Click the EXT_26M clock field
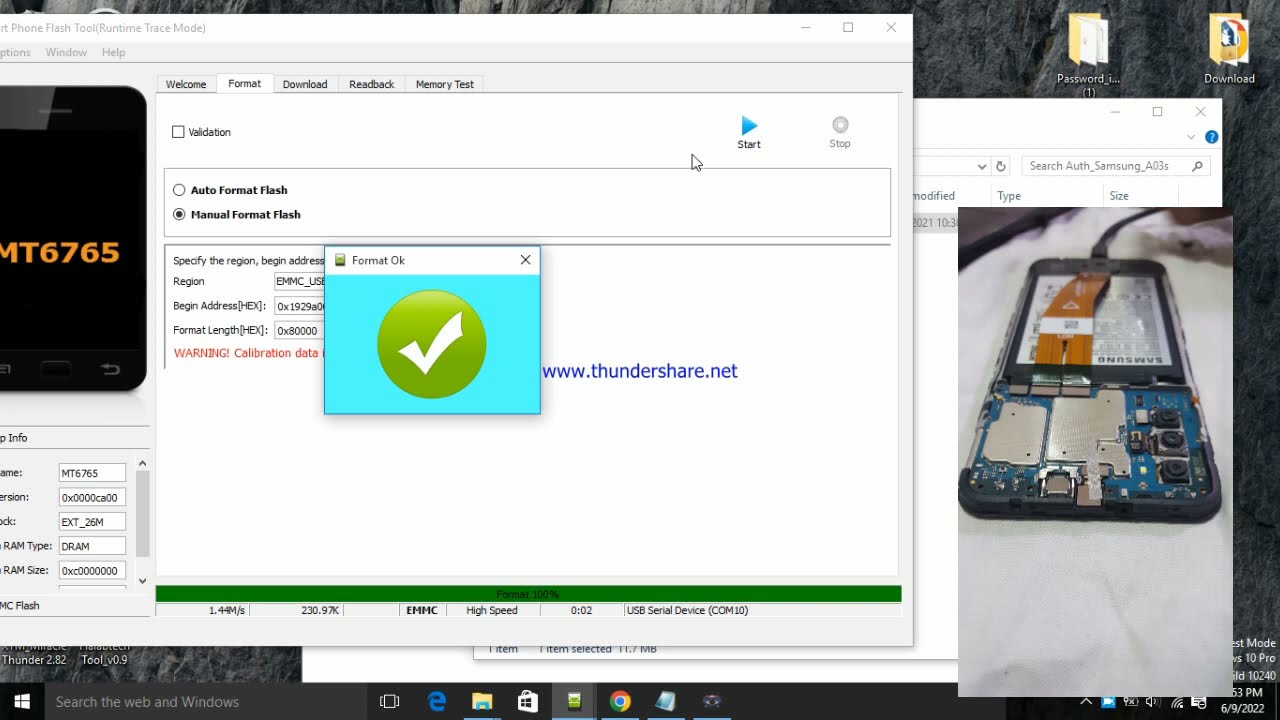 pyautogui.click(x=92, y=522)
